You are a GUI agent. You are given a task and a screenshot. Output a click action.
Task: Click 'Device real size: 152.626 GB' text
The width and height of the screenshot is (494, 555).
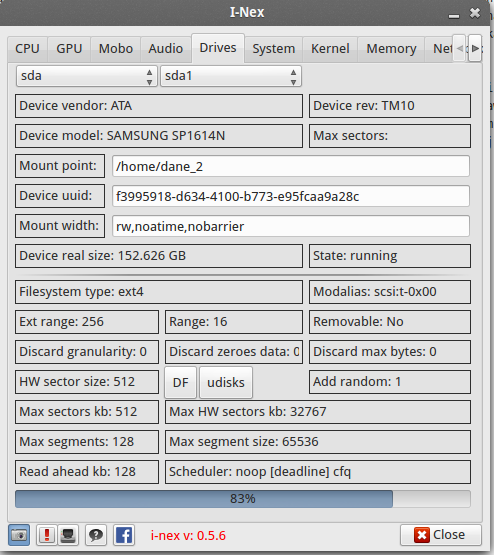(103, 256)
